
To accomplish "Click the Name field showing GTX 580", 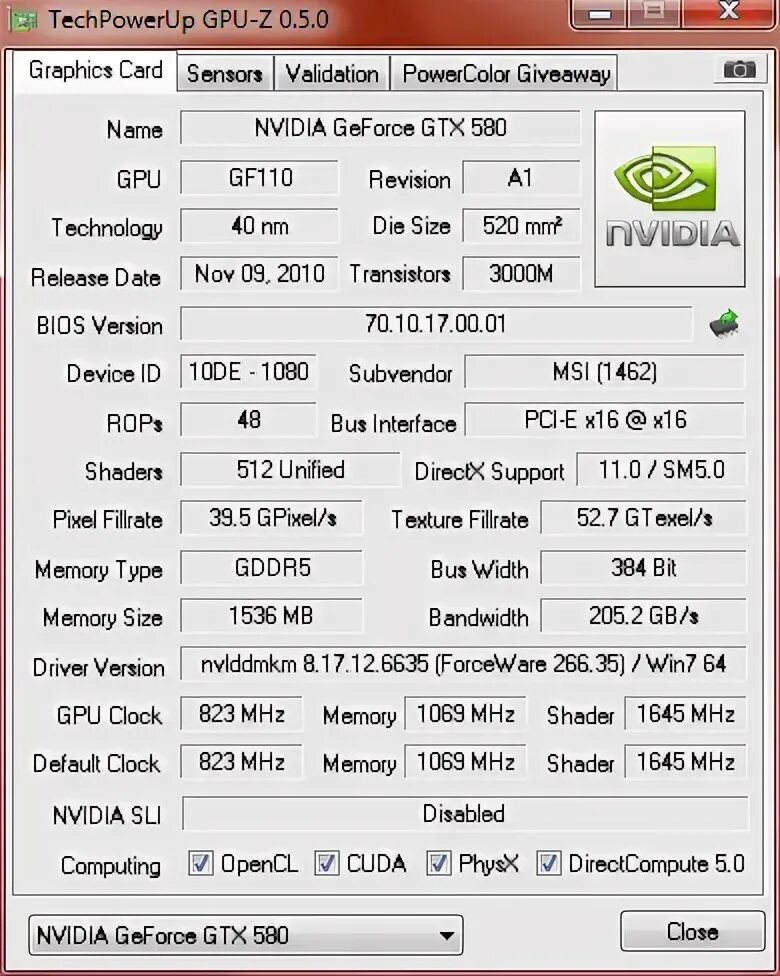I will coord(380,128).
